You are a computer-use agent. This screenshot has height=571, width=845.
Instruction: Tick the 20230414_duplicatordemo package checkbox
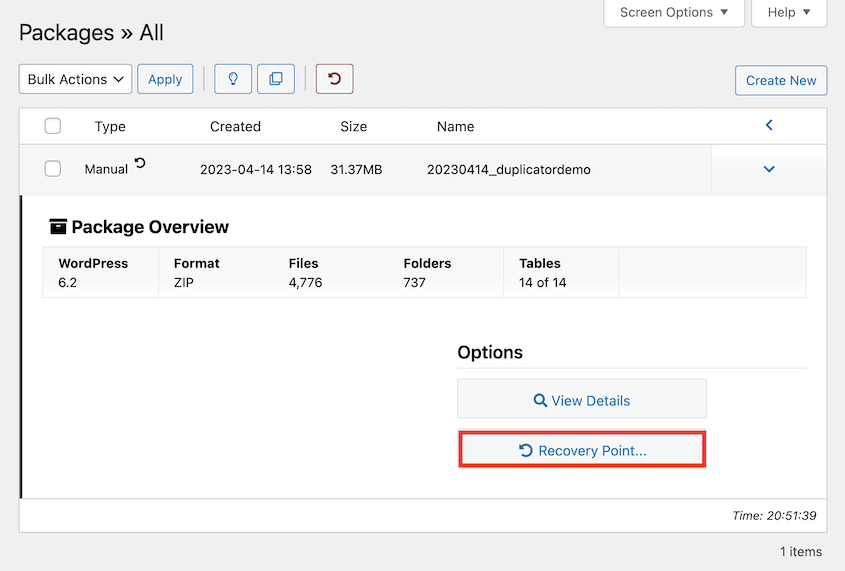point(53,169)
